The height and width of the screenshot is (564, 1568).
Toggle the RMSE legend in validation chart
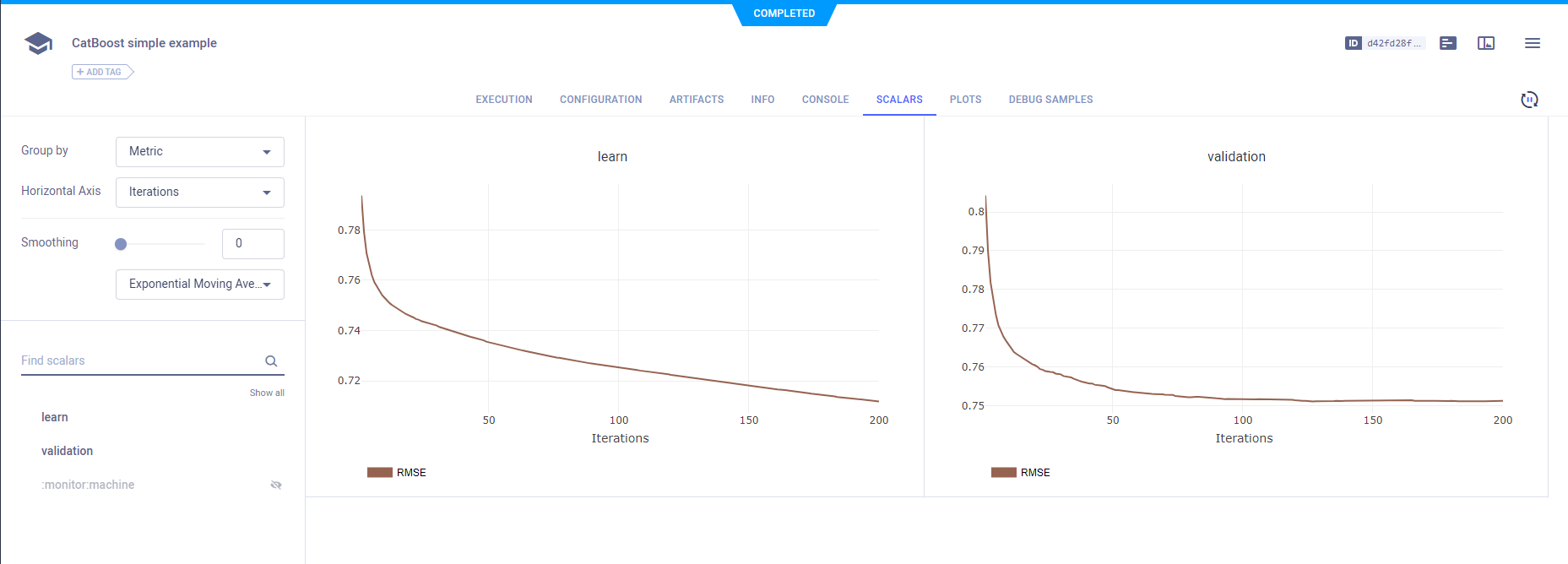1021,473
